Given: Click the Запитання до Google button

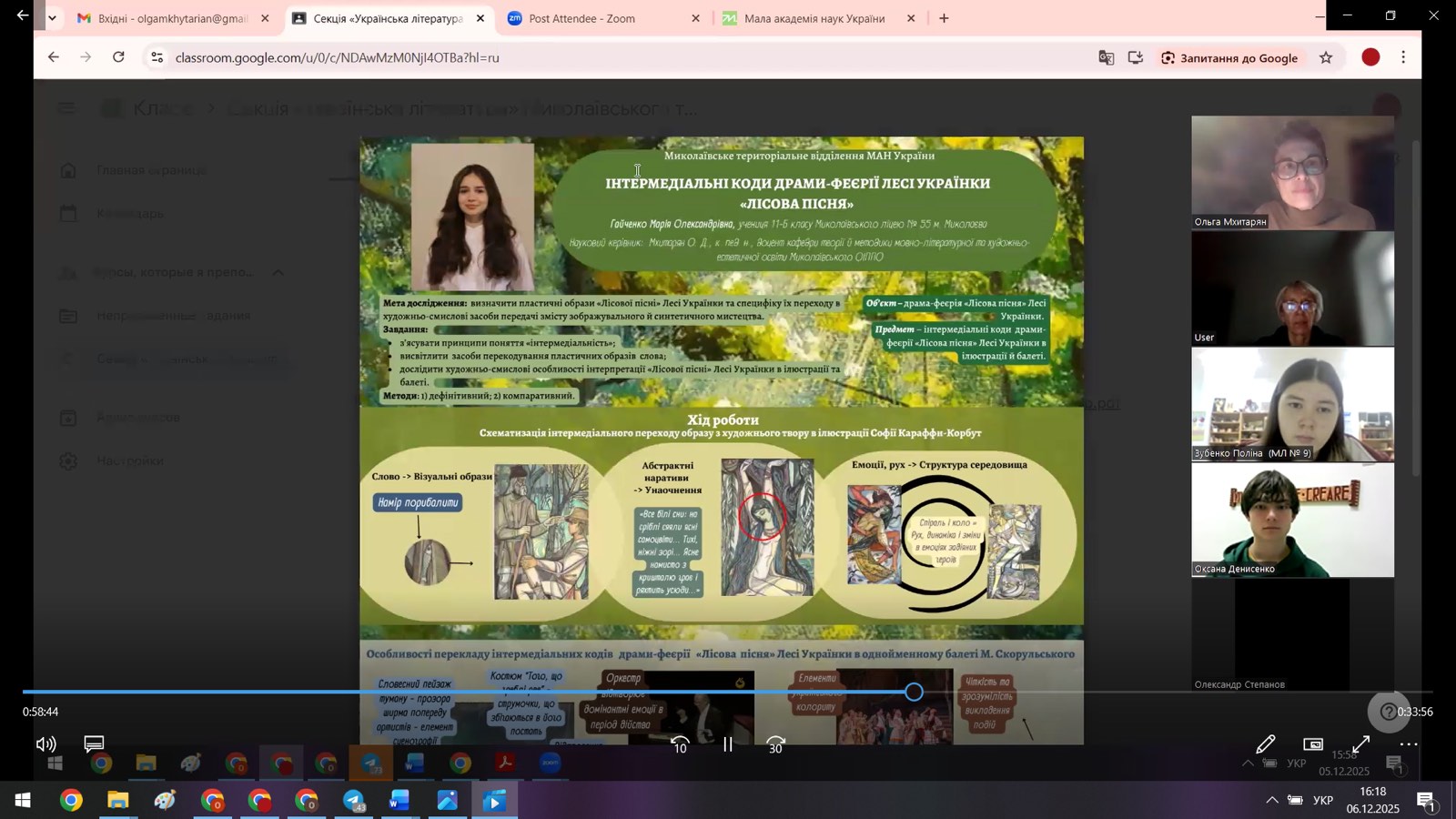Looking at the screenshot, I should pyautogui.click(x=1228, y=57).
